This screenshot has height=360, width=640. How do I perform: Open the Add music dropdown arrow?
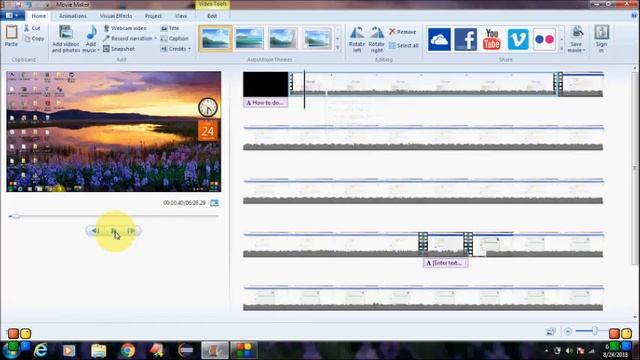(98, 50)
